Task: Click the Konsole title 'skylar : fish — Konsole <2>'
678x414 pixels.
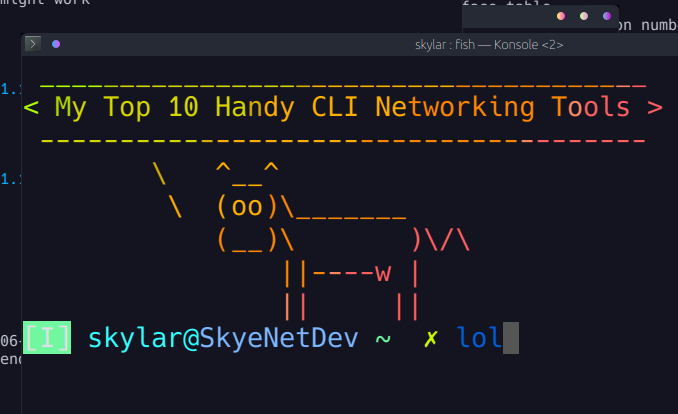Action: click(x=489, y=45)
